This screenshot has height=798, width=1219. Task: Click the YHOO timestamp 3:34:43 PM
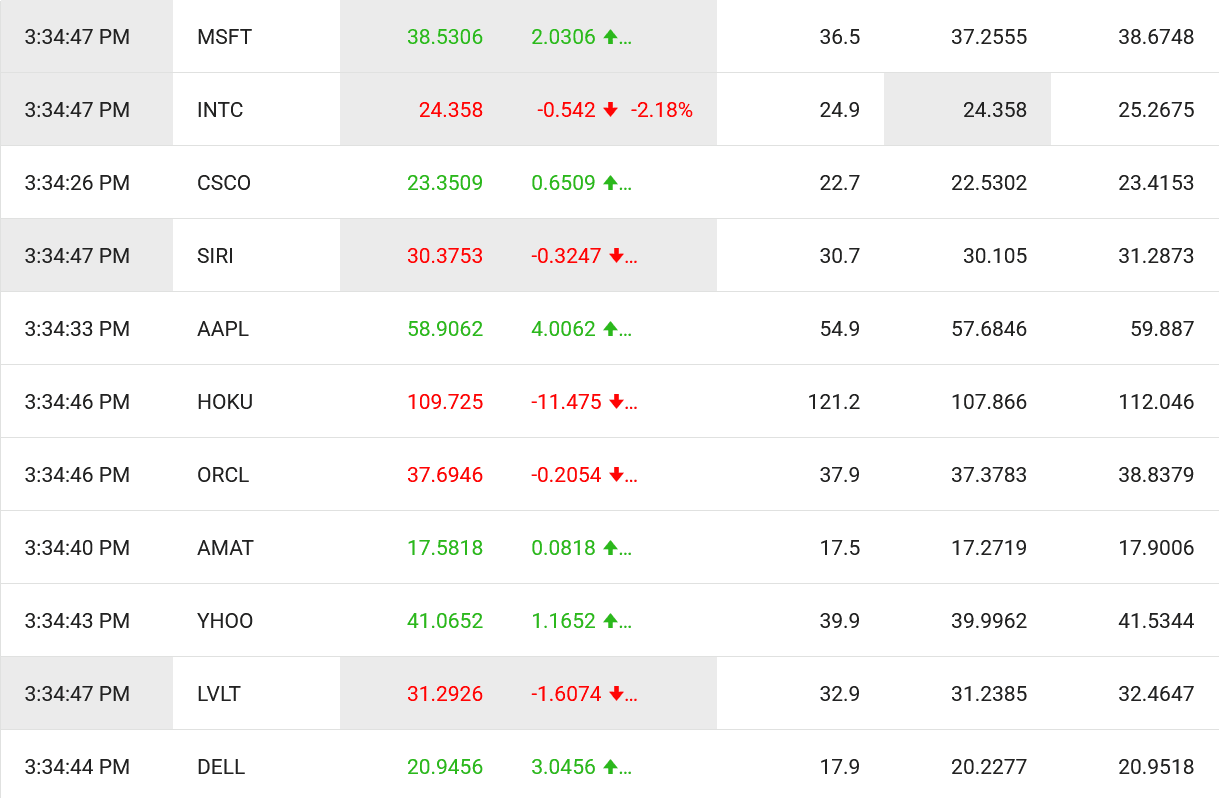pos(77,621)
